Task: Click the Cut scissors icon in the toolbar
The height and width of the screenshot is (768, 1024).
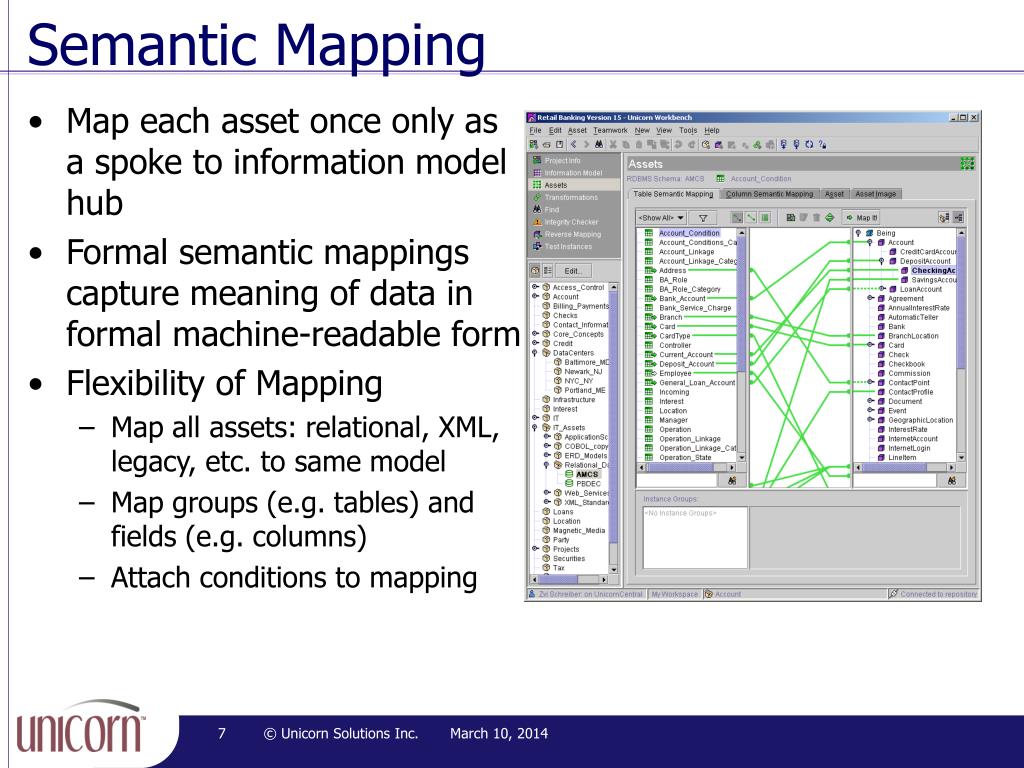Action: point(613,144)
